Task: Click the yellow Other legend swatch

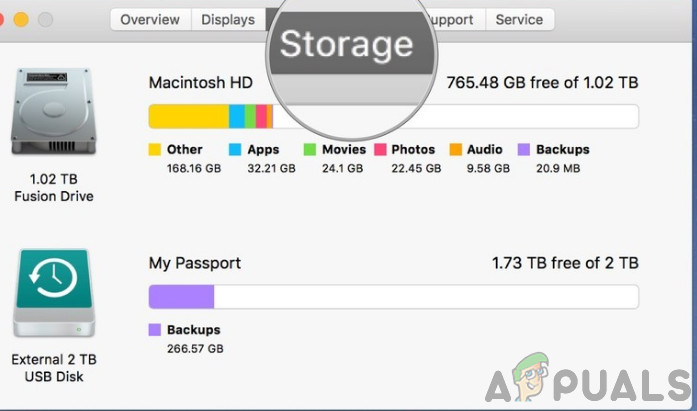Action: pos(155,150)
